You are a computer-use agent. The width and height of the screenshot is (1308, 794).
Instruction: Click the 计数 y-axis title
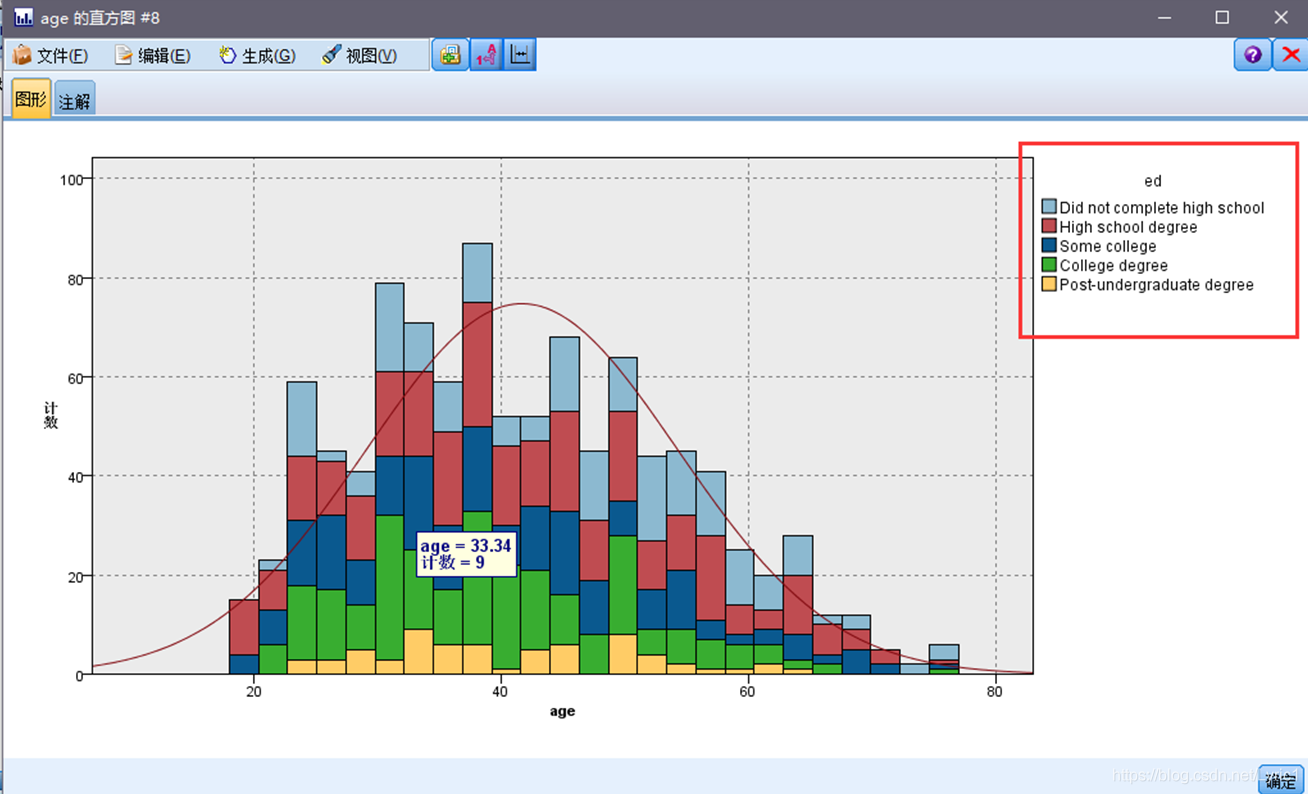point(50,415)
